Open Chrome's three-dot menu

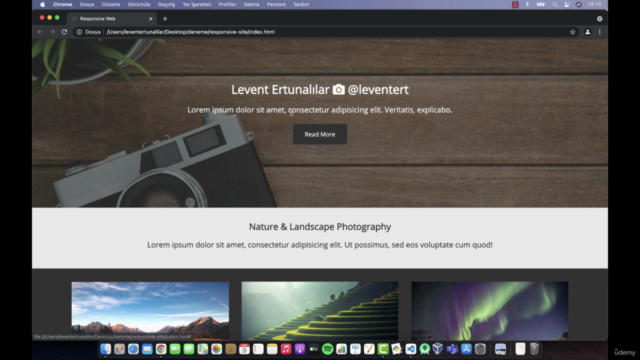(600, 32)
